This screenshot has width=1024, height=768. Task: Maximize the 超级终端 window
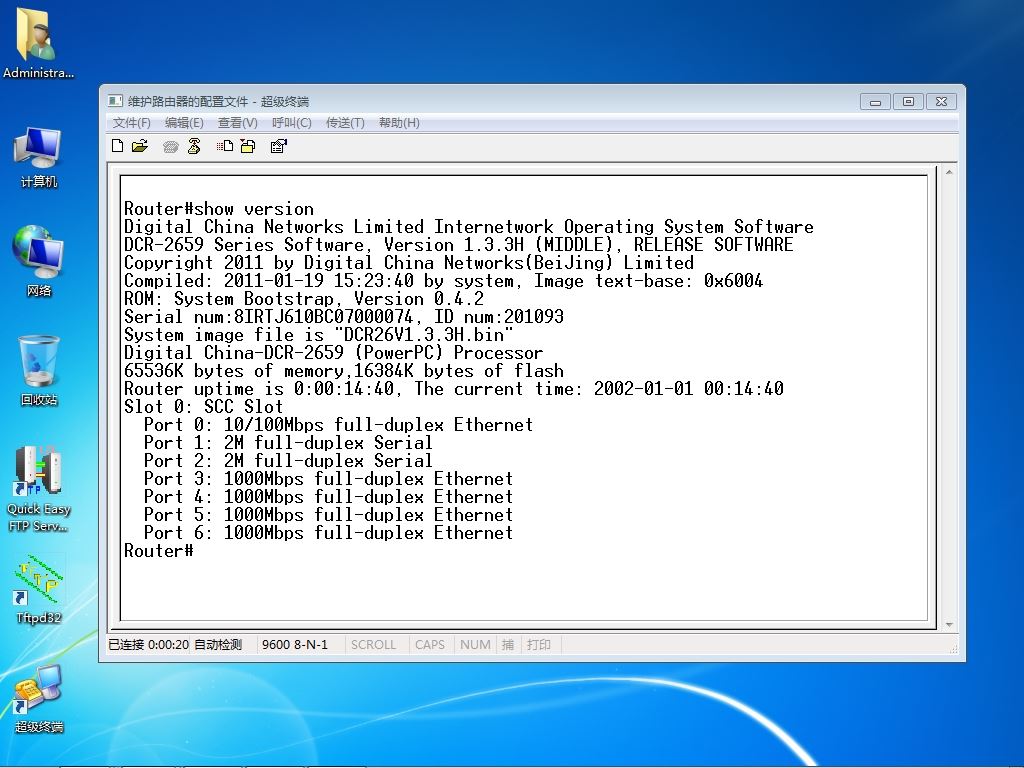(908, 101)
